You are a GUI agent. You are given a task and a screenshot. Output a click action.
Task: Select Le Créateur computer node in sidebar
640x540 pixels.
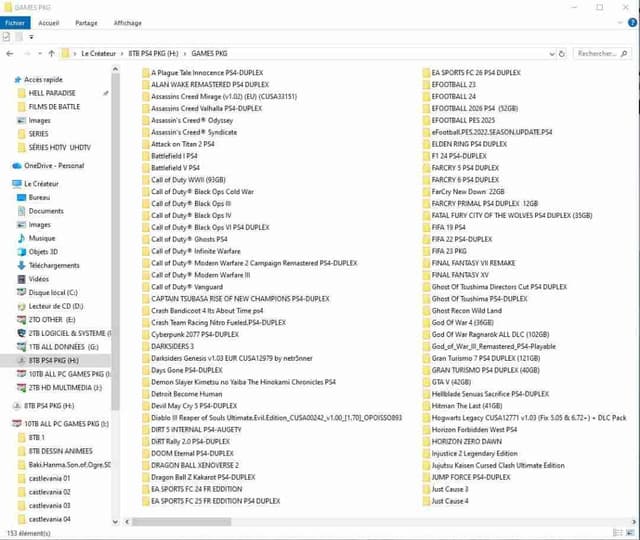[41, 184]
